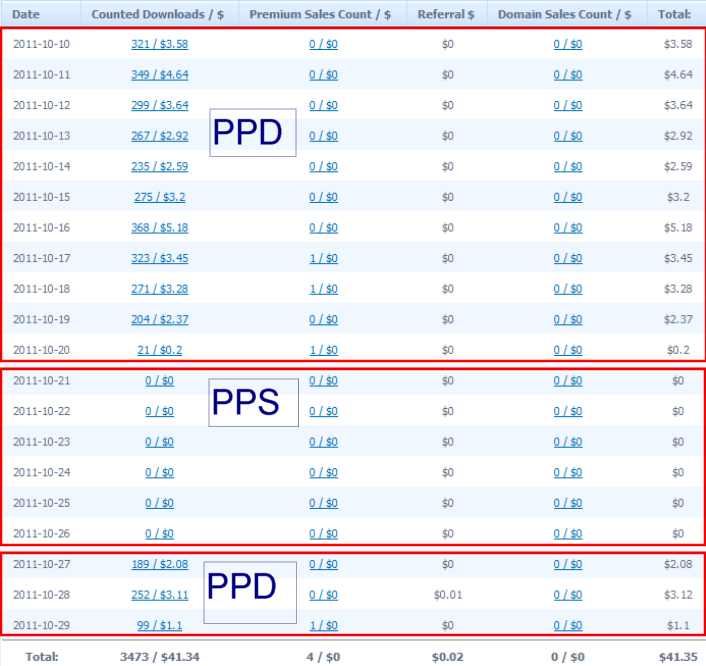Select the 2011-10-10 date cell

point(41,44)
